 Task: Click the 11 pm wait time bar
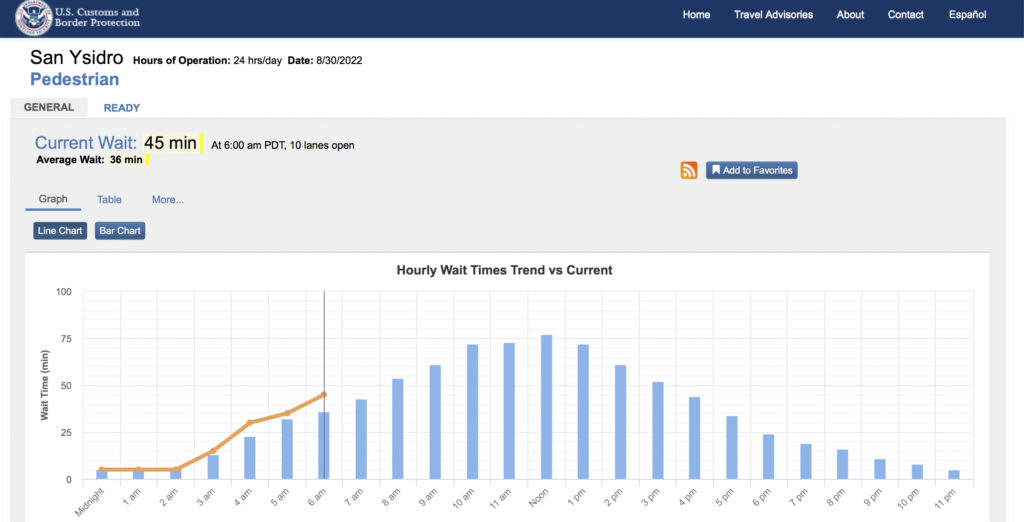point(954,474)
